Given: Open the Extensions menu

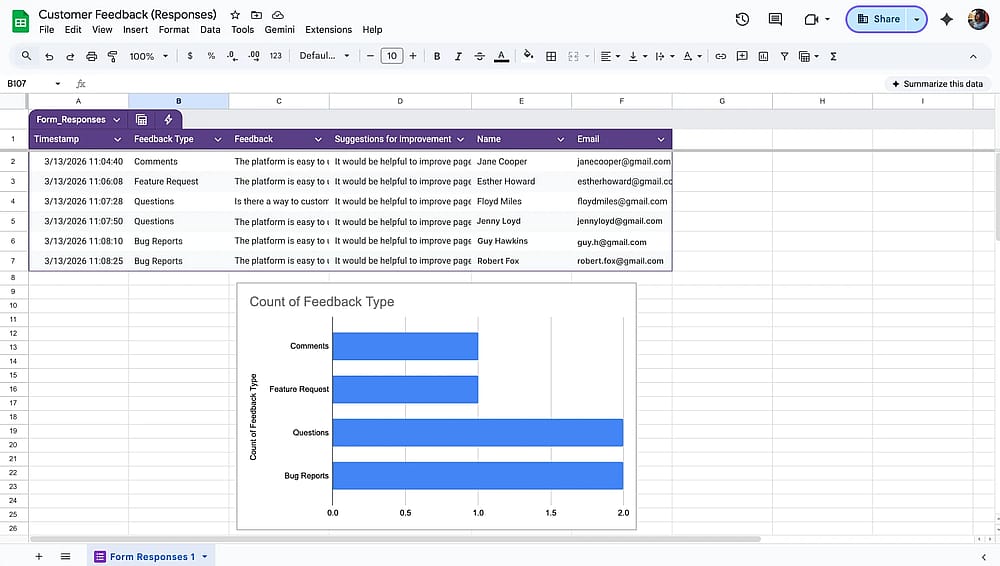Looking at the screenshot, I should pyautogui.click(x=328, y=29).
